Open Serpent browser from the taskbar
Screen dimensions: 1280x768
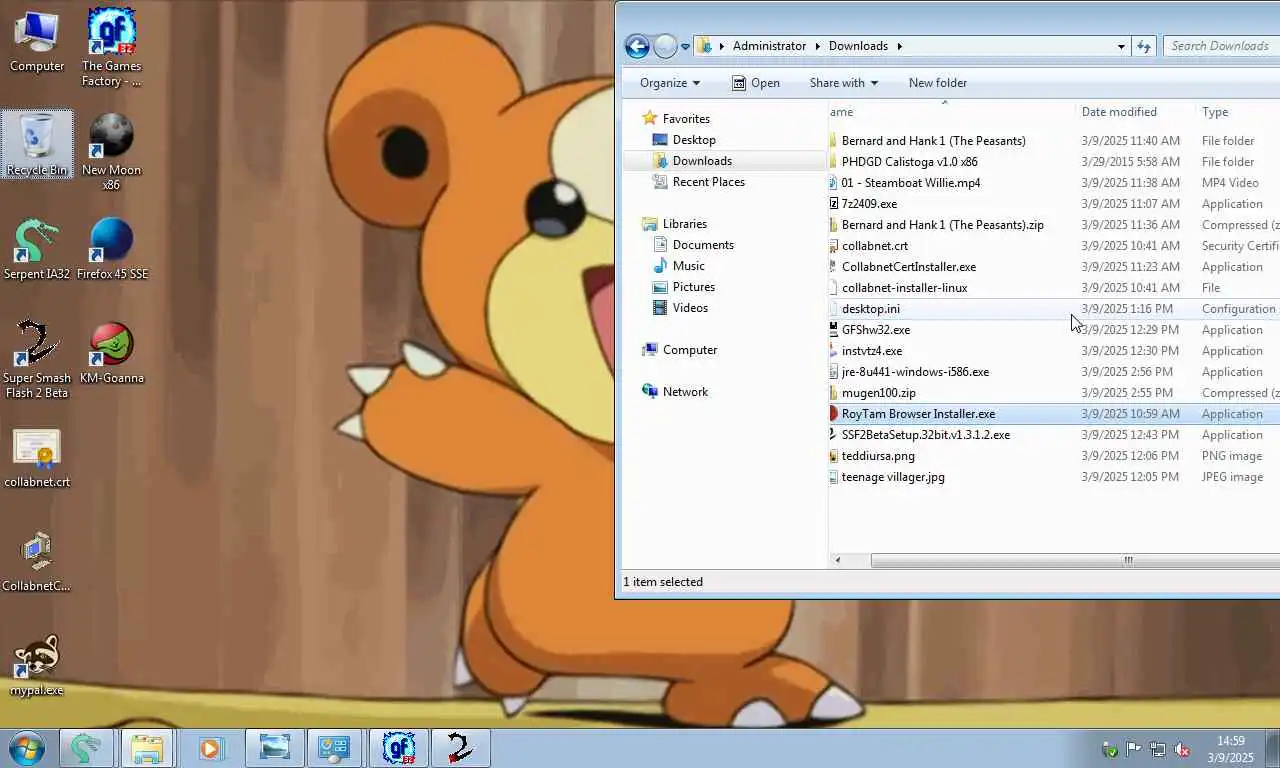pyautogui.click(x=85, y=748)
